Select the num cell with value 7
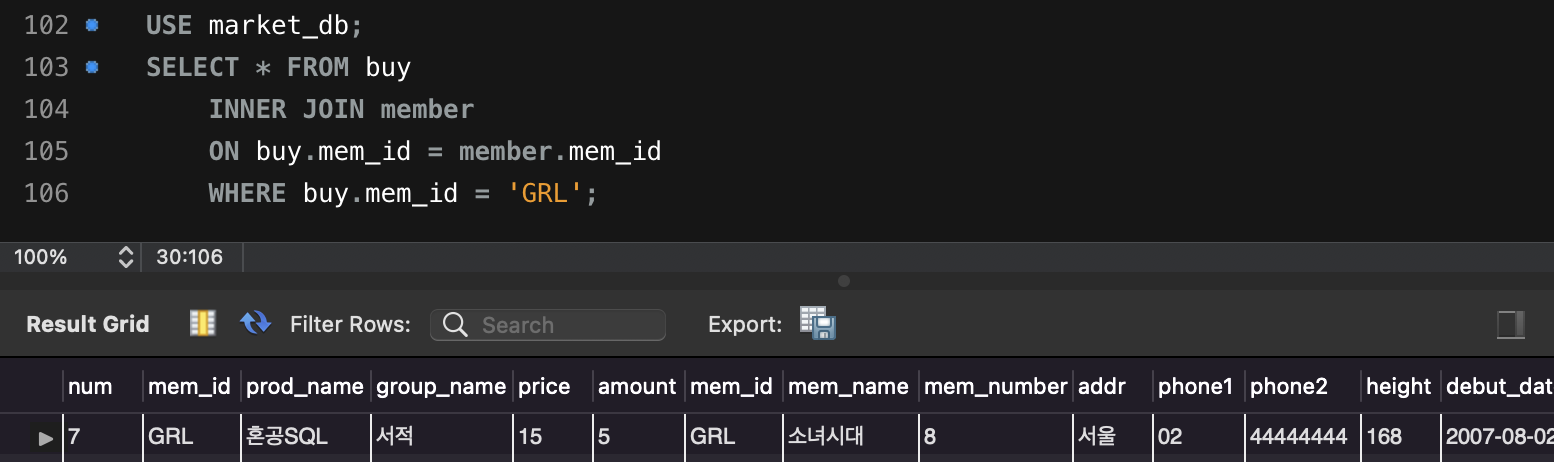 coord(103,437)
